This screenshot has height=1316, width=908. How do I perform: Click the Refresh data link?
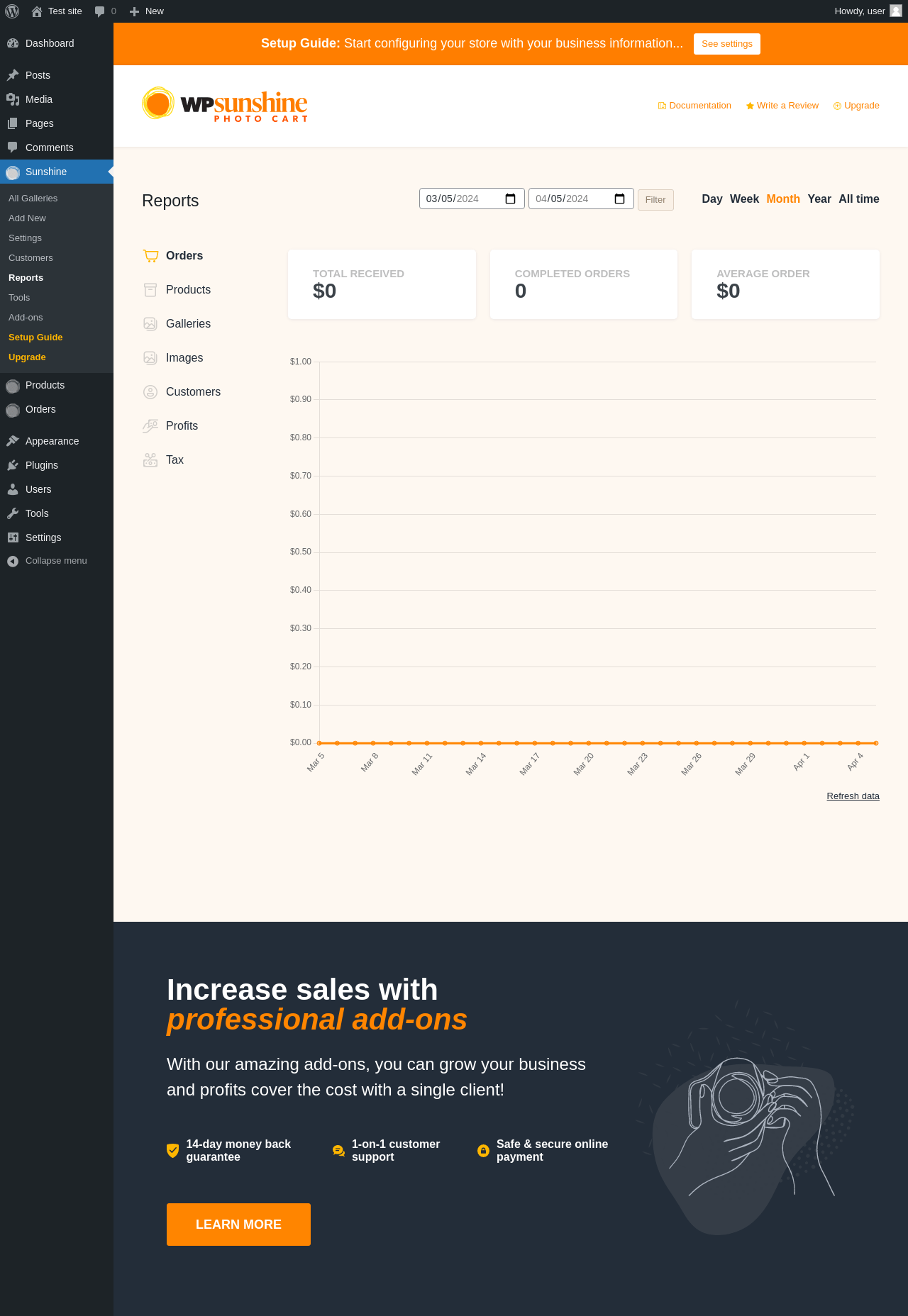[x=853, y=796]
